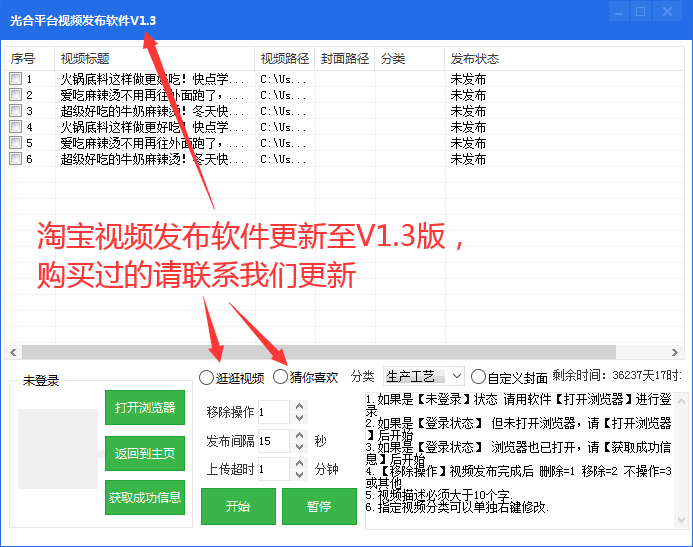693x547 pixels.
Task: Click the 封面路径 column header
Action: click(345, 58)
